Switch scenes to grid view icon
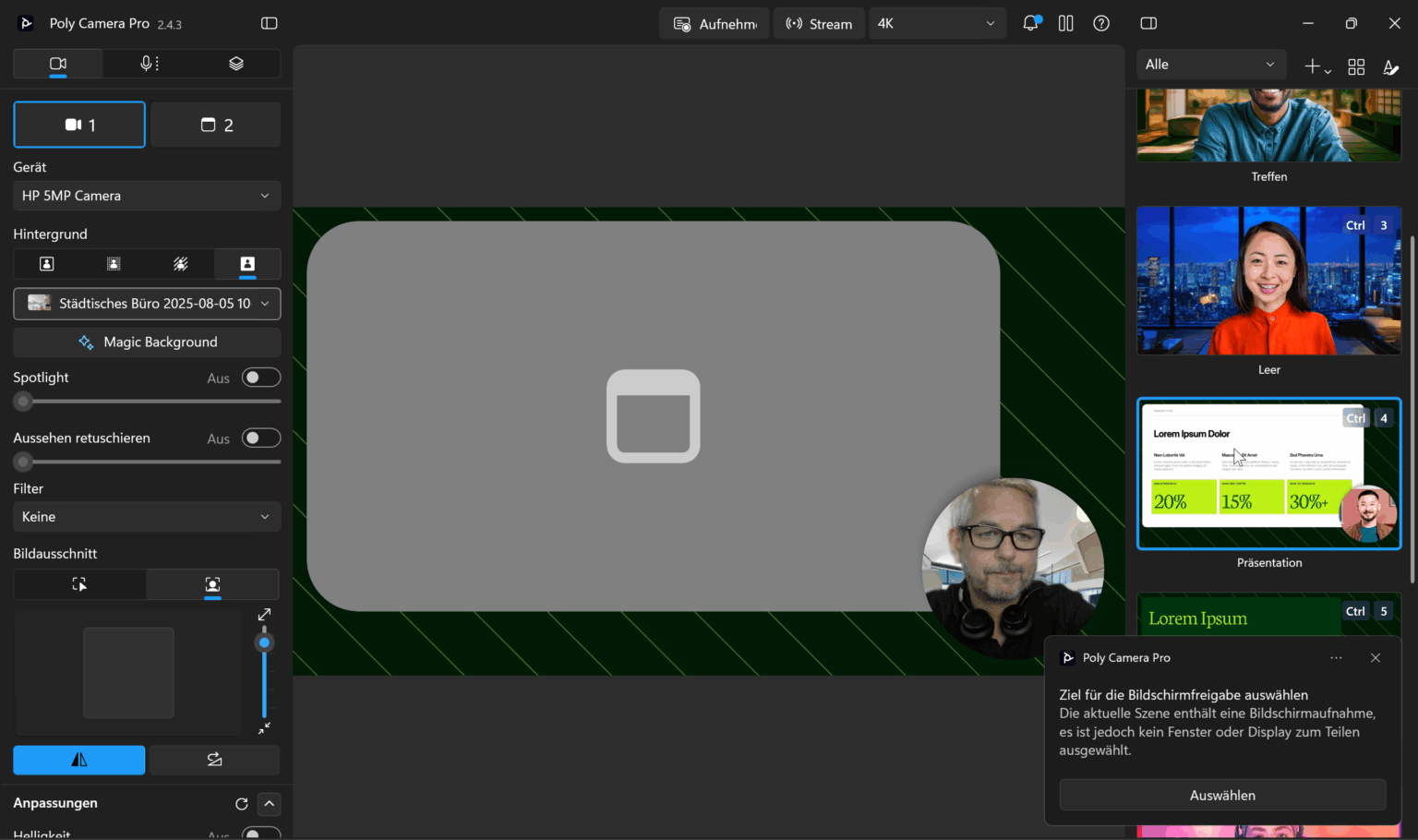The height and width of the screenshot is (840, 1418). pyautogui.click(x=1356, y=66)
